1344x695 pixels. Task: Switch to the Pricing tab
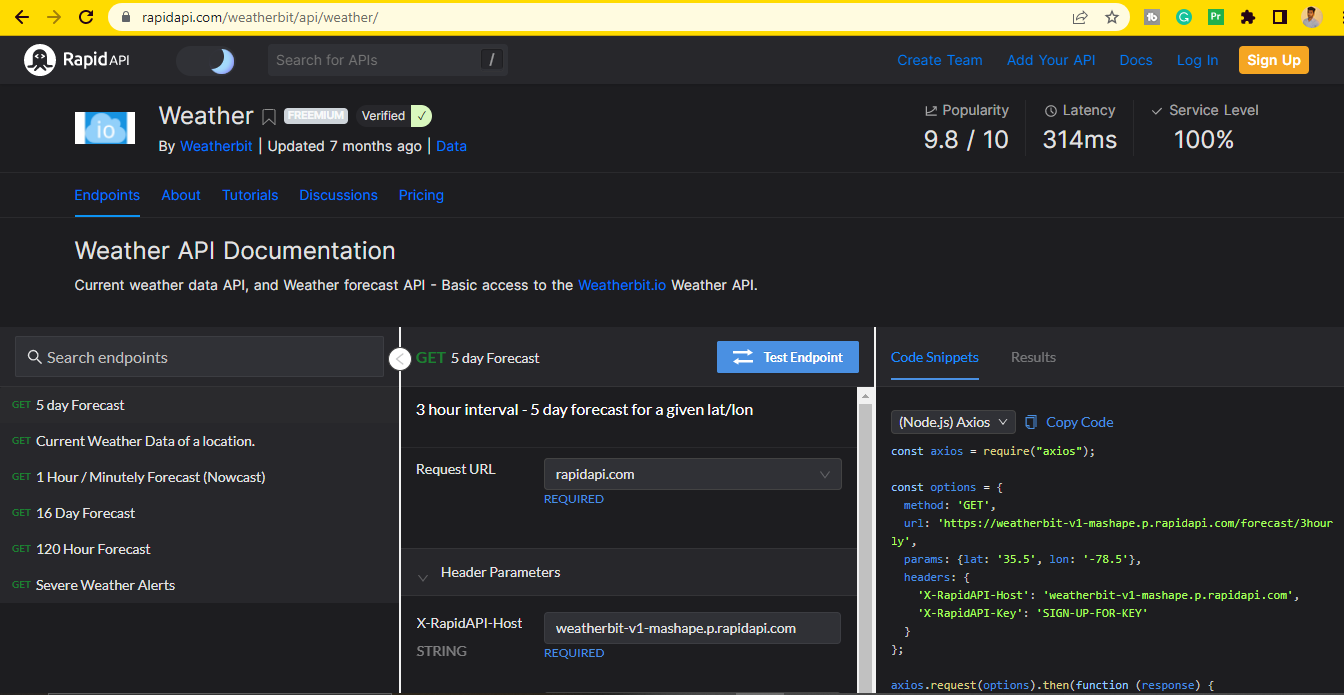[x=421, y=195]
